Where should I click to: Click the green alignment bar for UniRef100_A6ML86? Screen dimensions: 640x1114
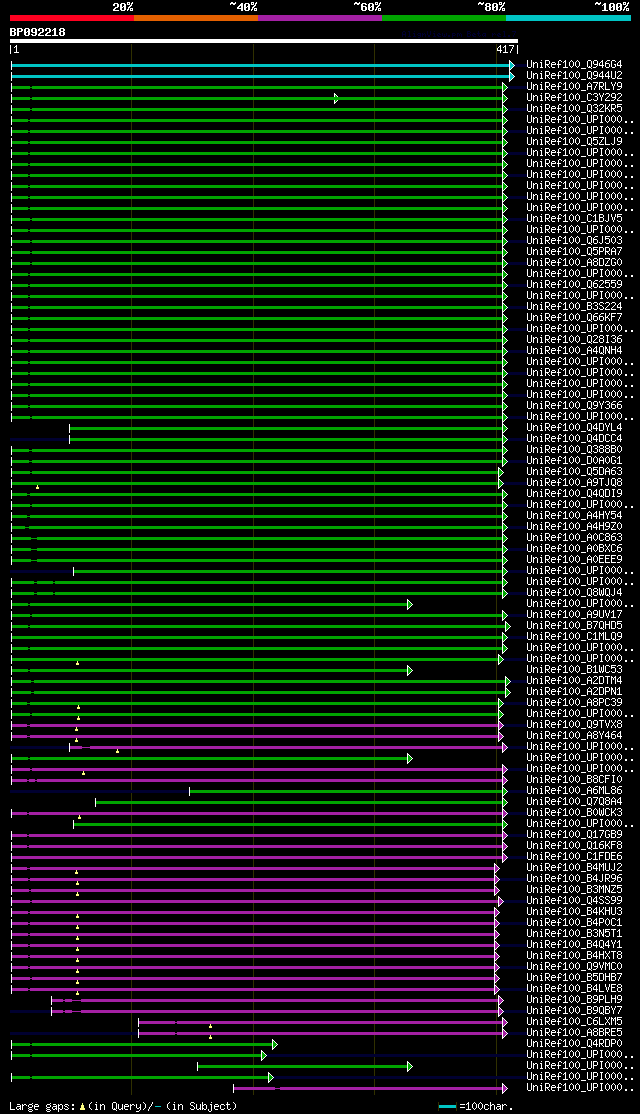348,791
